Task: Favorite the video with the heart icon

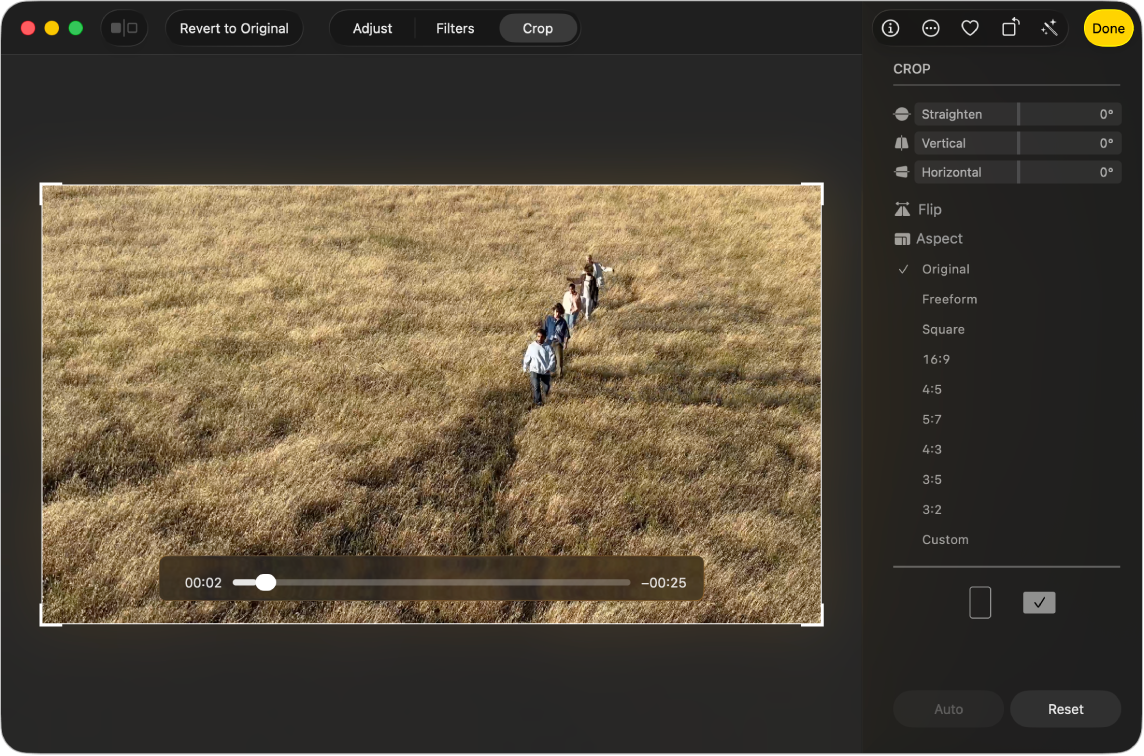Action: pos(969,28)
